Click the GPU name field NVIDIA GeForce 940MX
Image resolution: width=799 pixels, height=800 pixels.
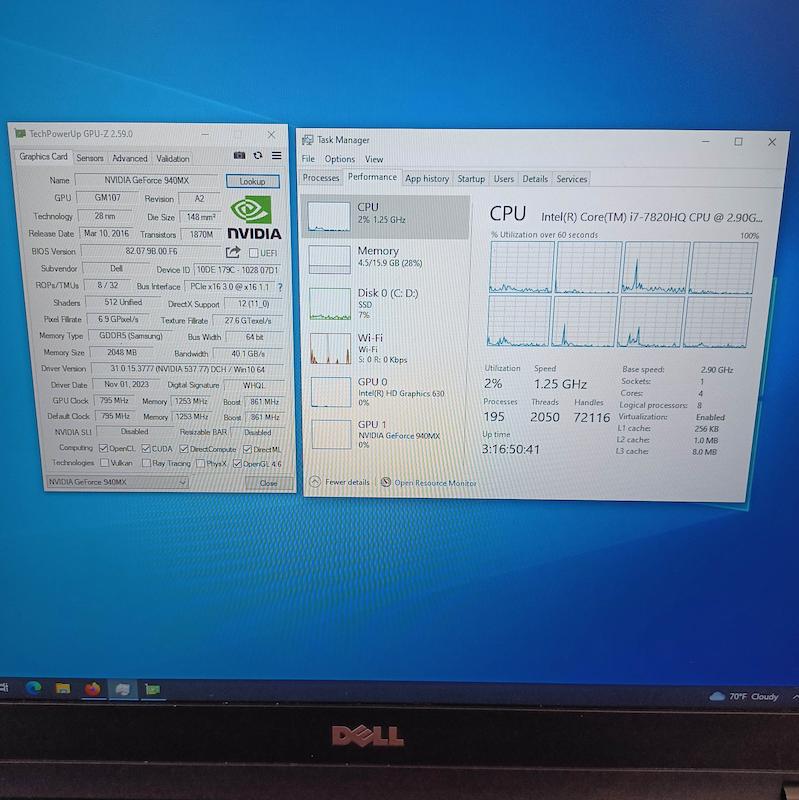[147, 180]
